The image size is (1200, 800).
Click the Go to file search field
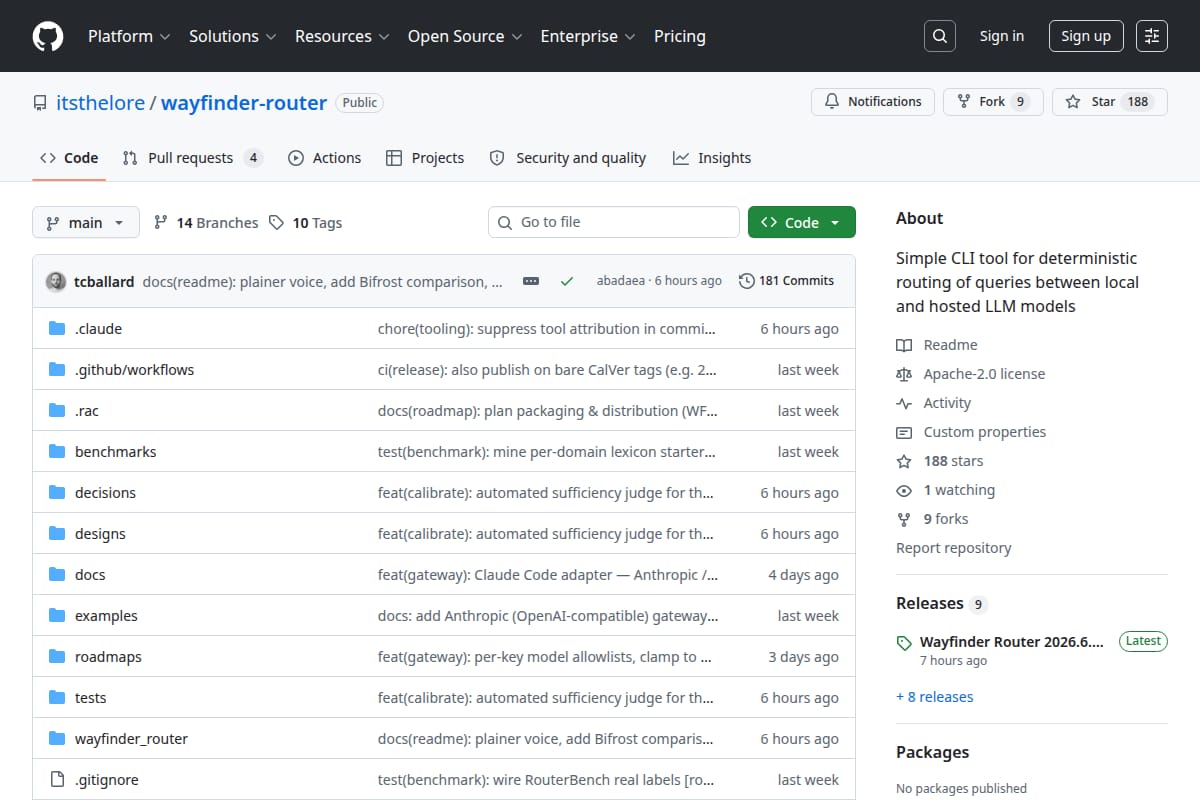pyautogui.click(x=614, y=222)
